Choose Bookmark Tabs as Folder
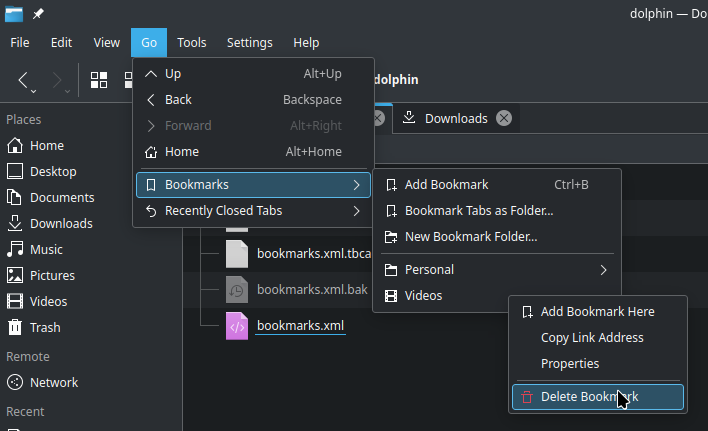This screenshot has width=708, height=431. pyautogui.click(x=497, y=211)
